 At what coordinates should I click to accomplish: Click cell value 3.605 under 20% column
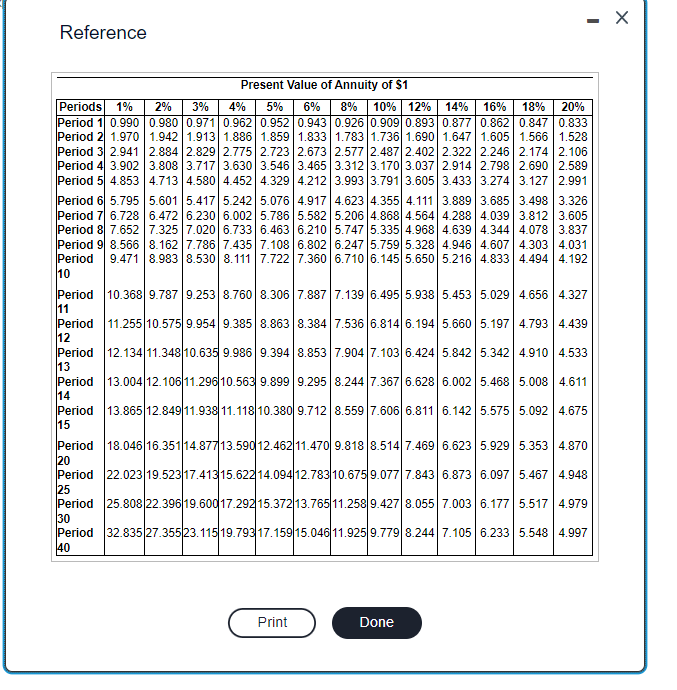[573, 216]
